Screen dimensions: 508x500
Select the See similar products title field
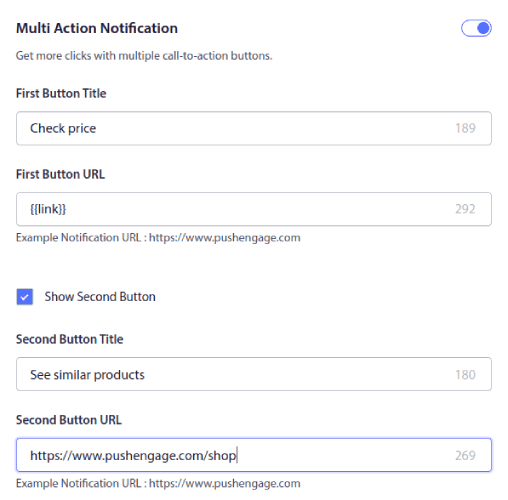254,374
